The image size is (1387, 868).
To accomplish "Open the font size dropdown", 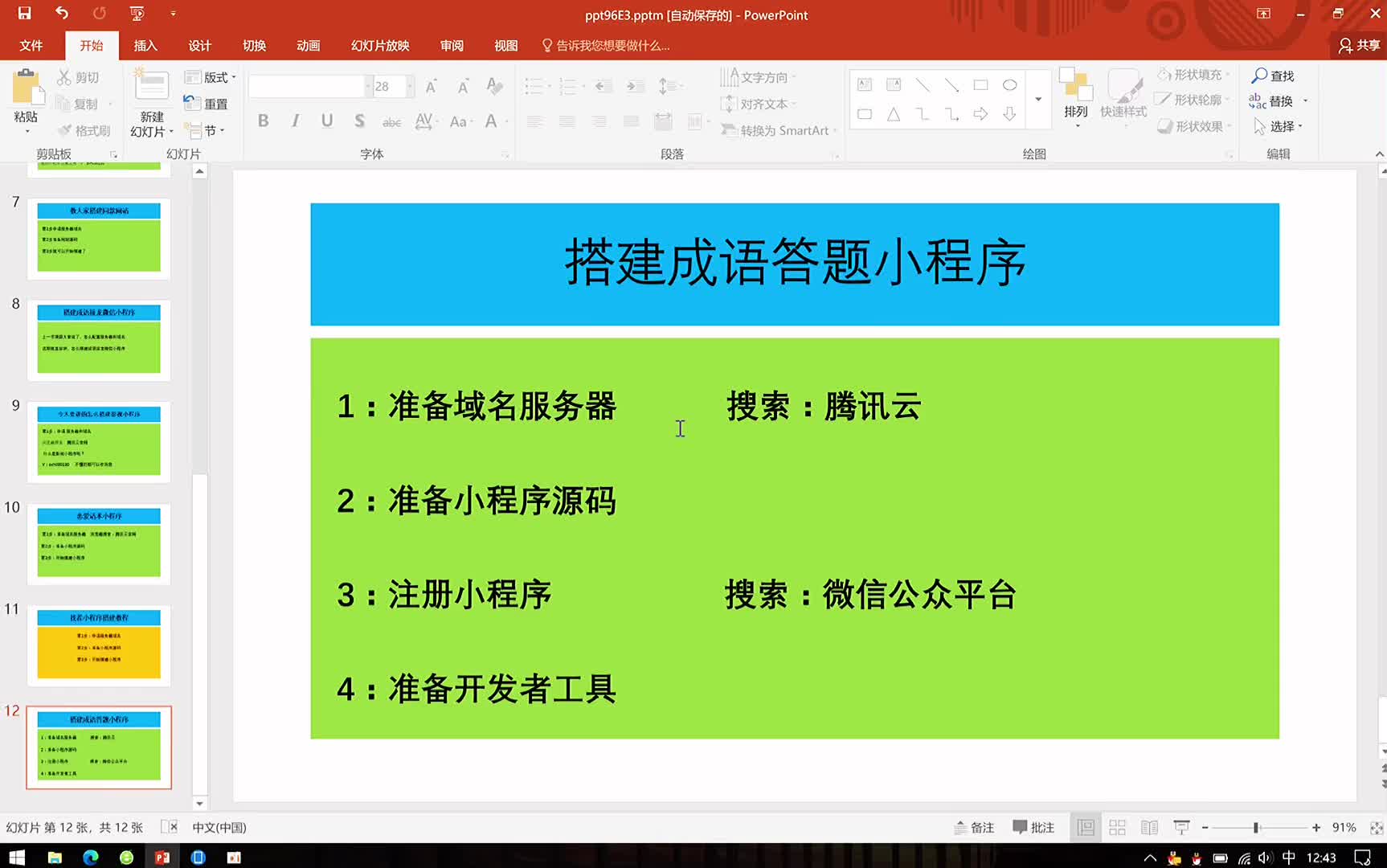I will click(x=409, y=85).
